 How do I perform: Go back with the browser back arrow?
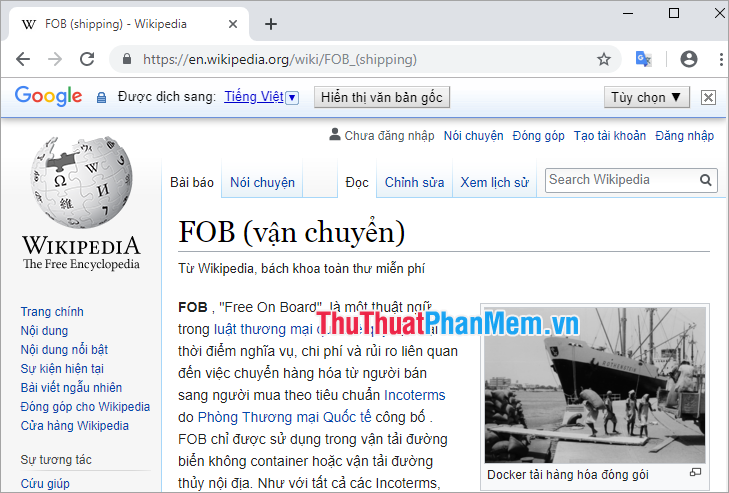[23, 59]
